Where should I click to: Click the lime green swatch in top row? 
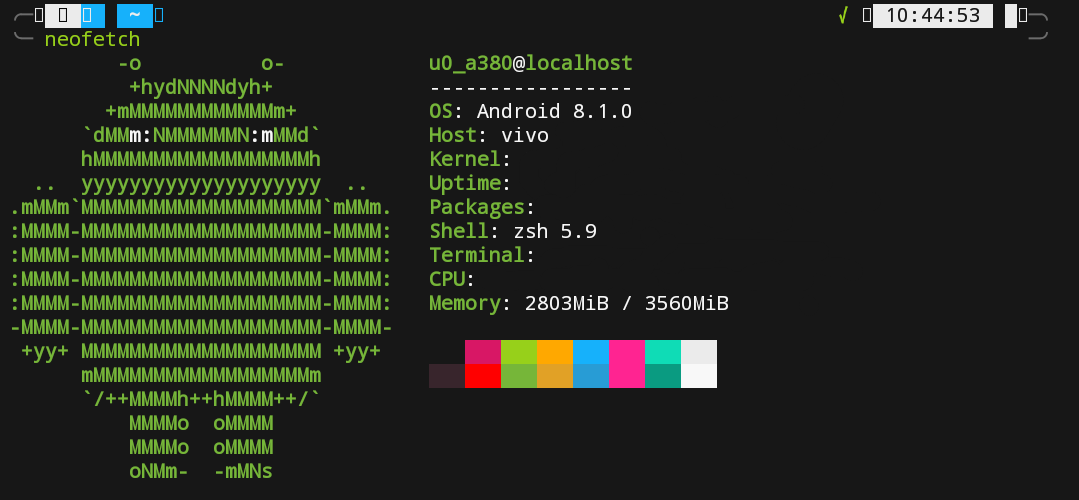(519, 352)
